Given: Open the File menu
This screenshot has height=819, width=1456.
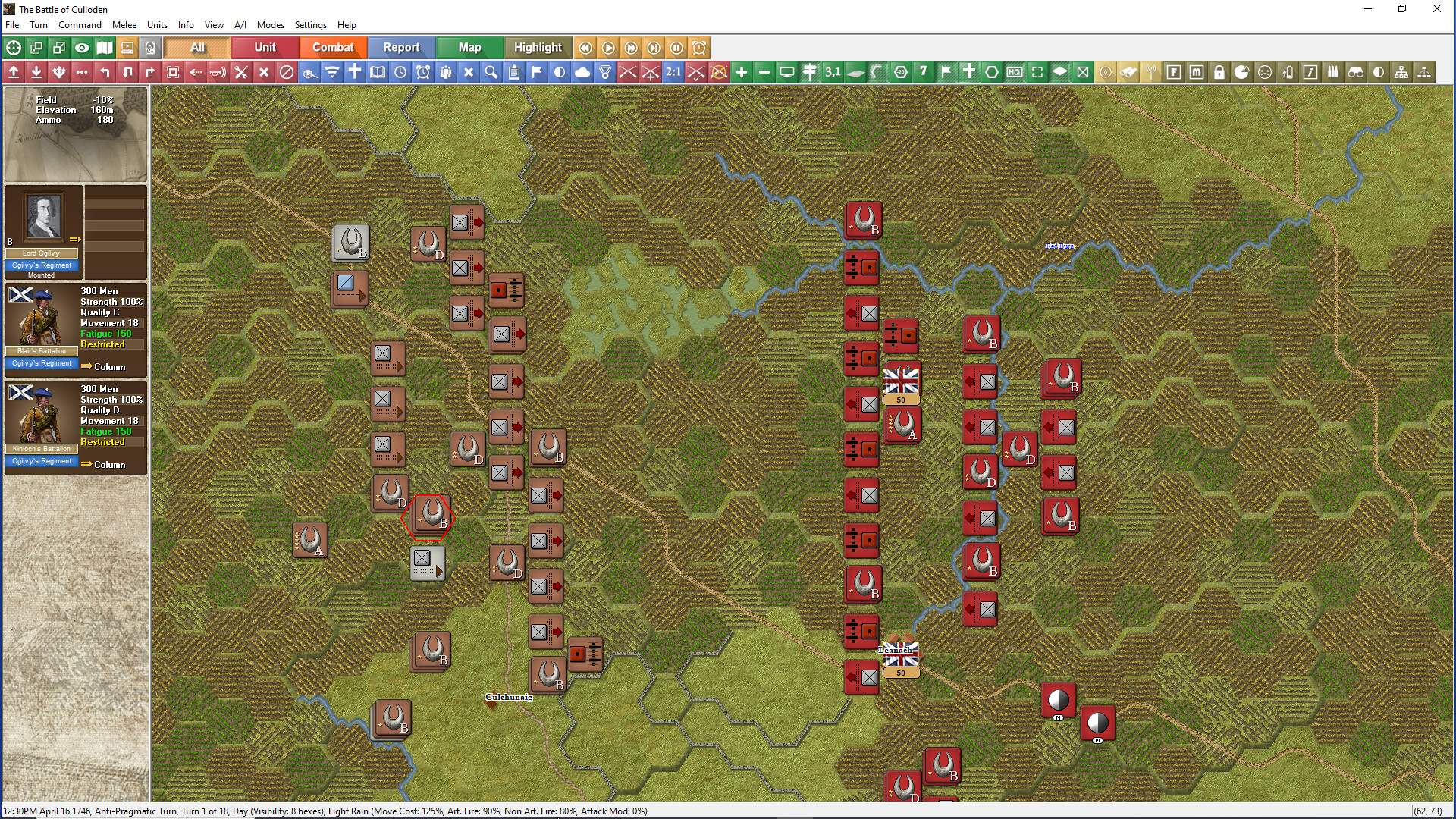Looking at the screenshot, I should click(12, 25).
